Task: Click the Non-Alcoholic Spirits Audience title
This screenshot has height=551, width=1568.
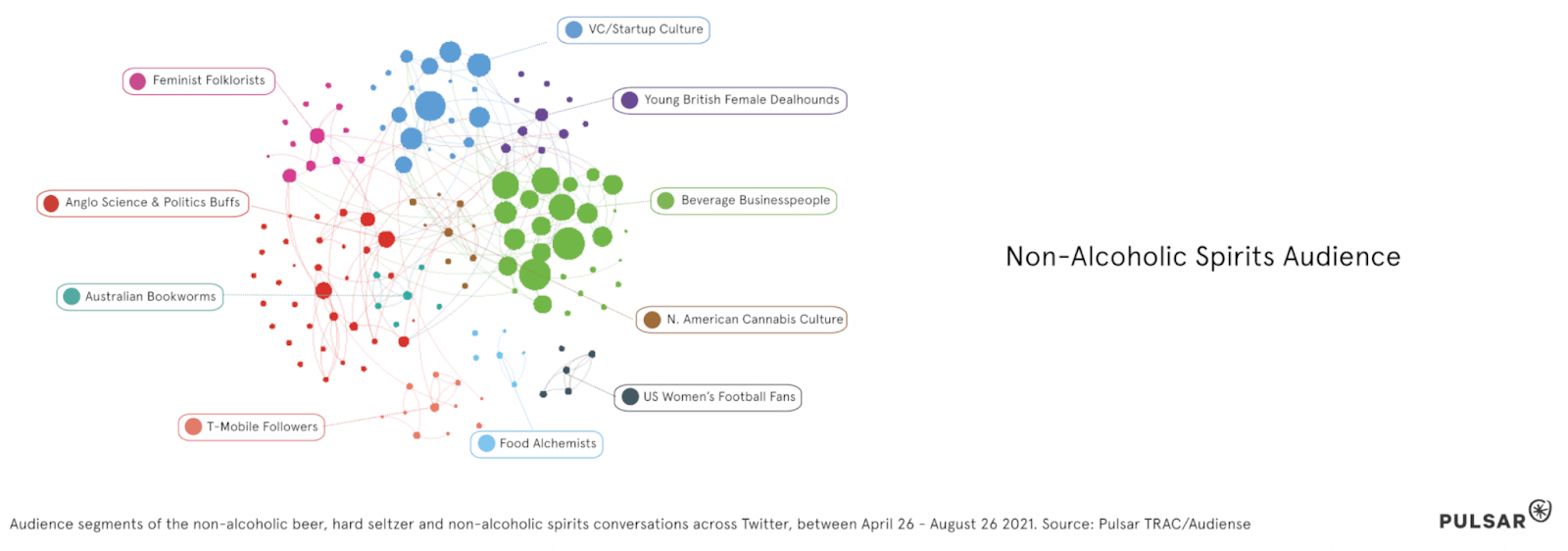Action: point(1202,257)
